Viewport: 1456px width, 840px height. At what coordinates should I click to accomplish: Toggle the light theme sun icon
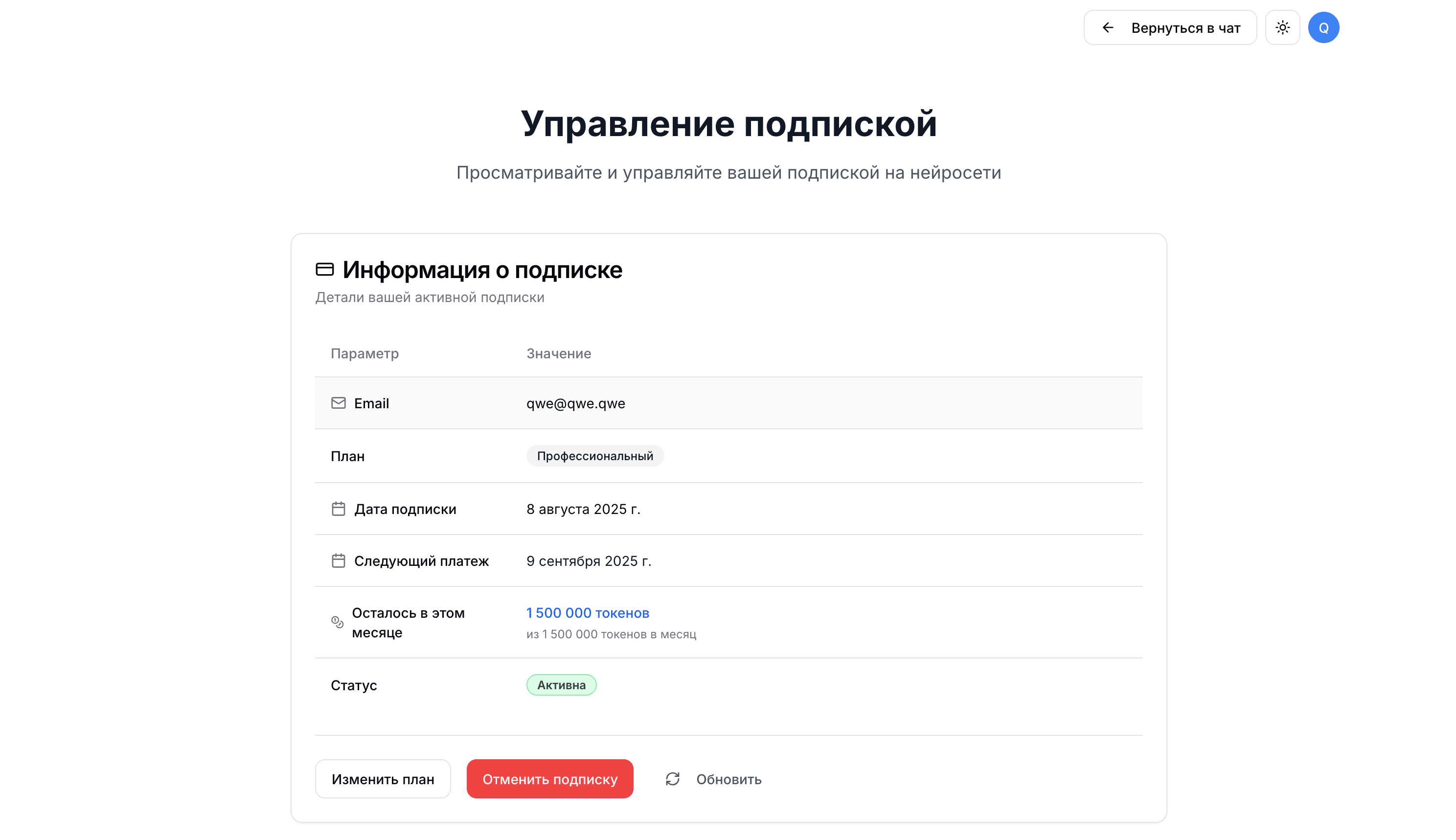coord(1282,27)
